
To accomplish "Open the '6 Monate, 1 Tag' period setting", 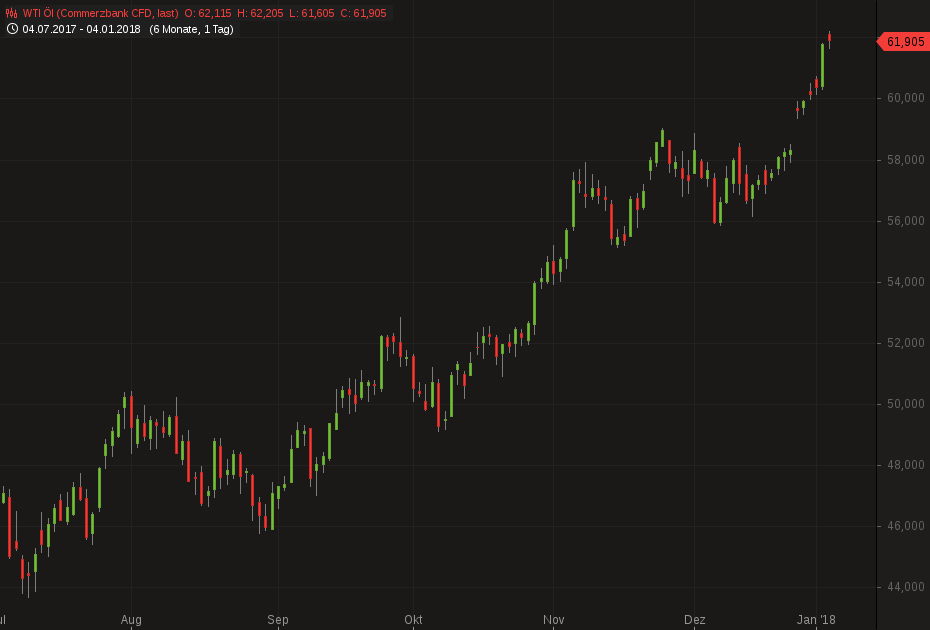I will (x=191, y=29).
